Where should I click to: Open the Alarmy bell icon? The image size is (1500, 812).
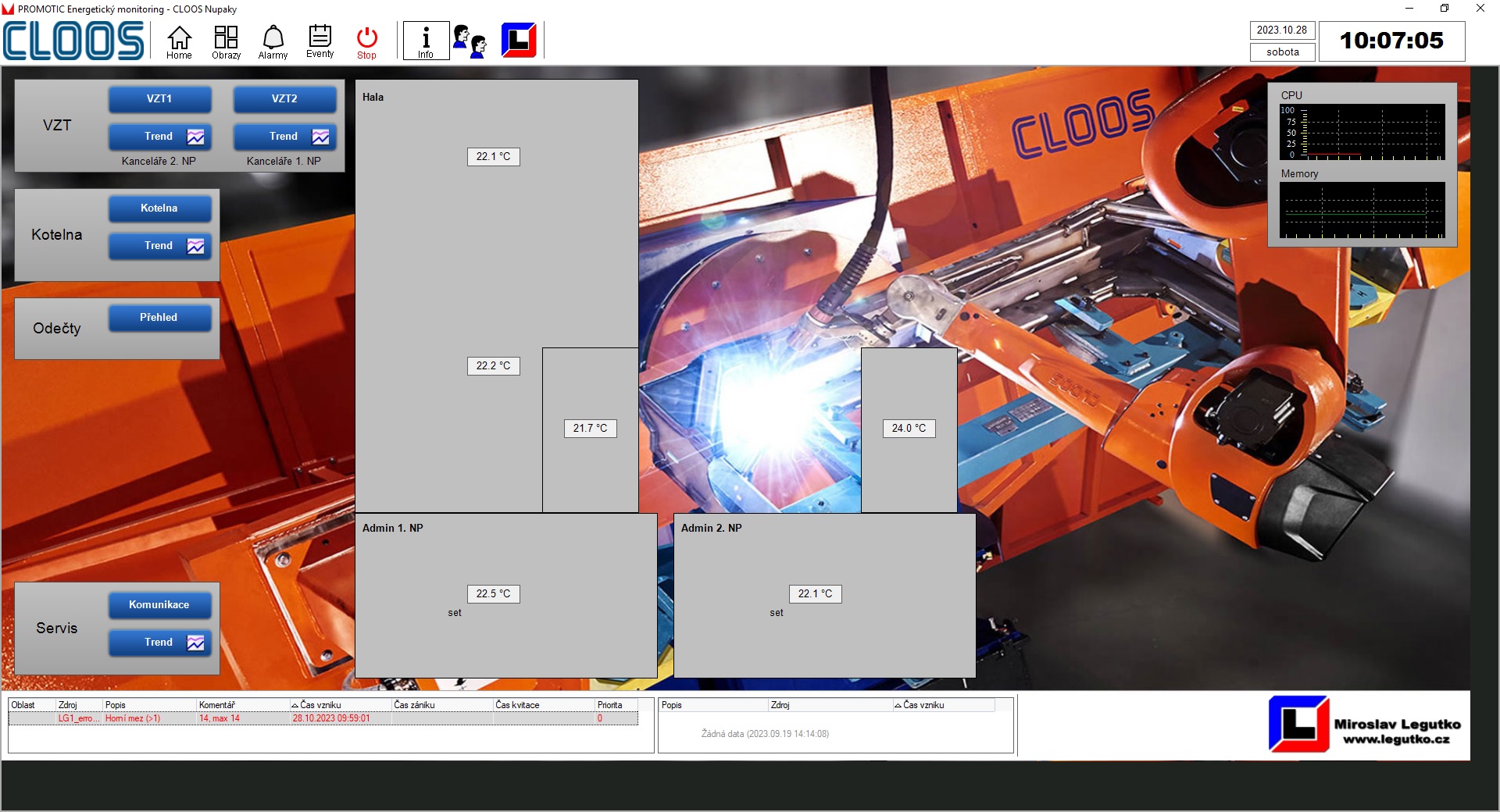click(273, 41)
